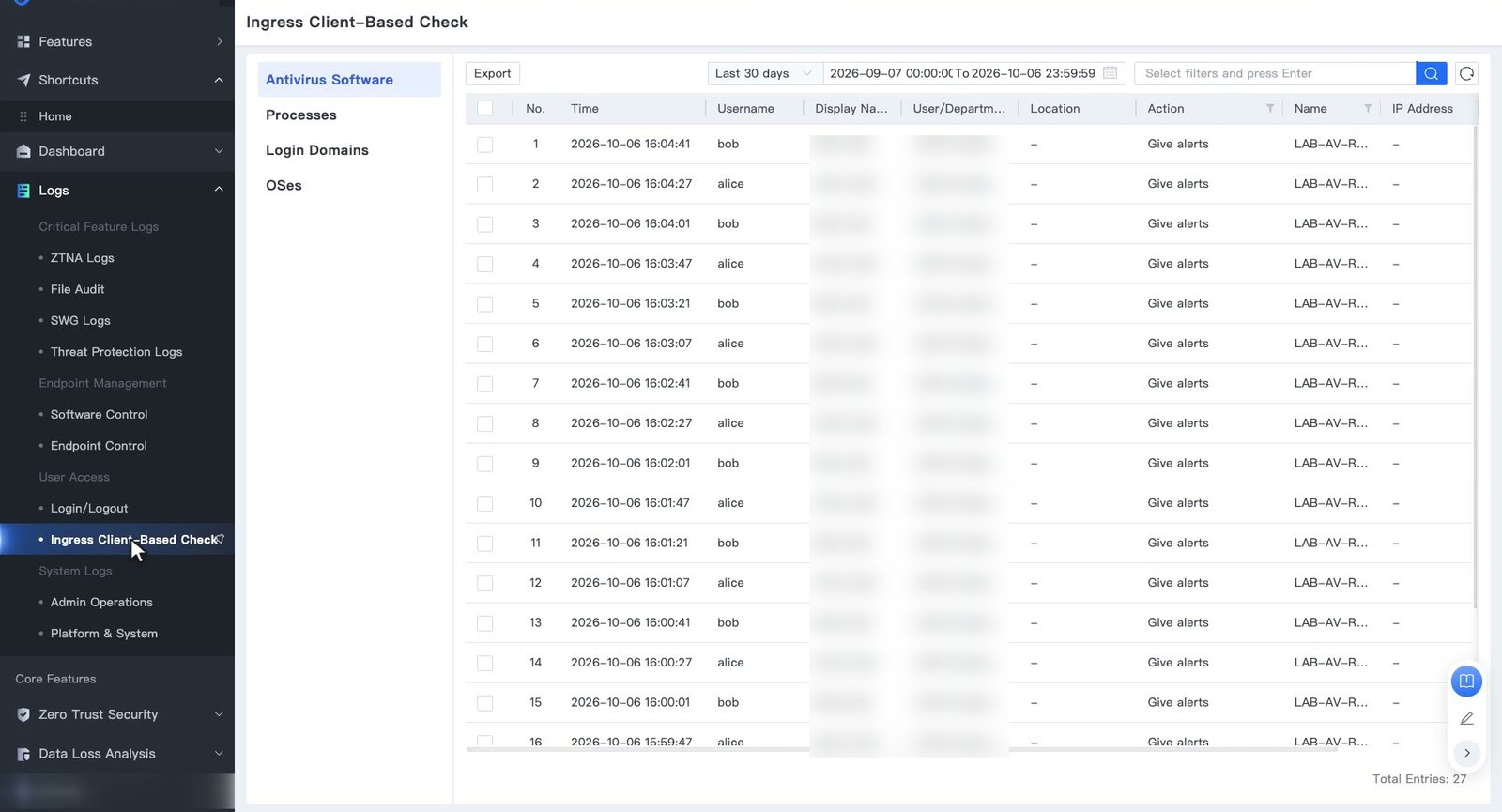Screen dimensions: 1502x812
Task: Expand the Zero Trust Security chevron
Action: pos(219,714)
